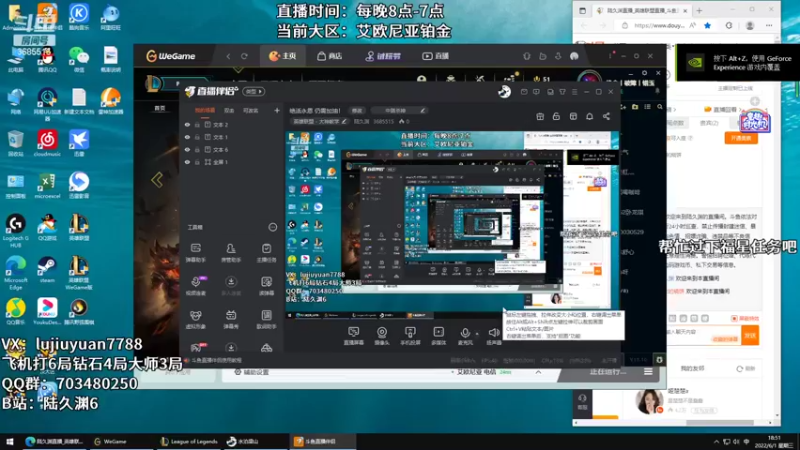Open the 主播任务 tool
The image size is (800, 450).
(266, 253)
